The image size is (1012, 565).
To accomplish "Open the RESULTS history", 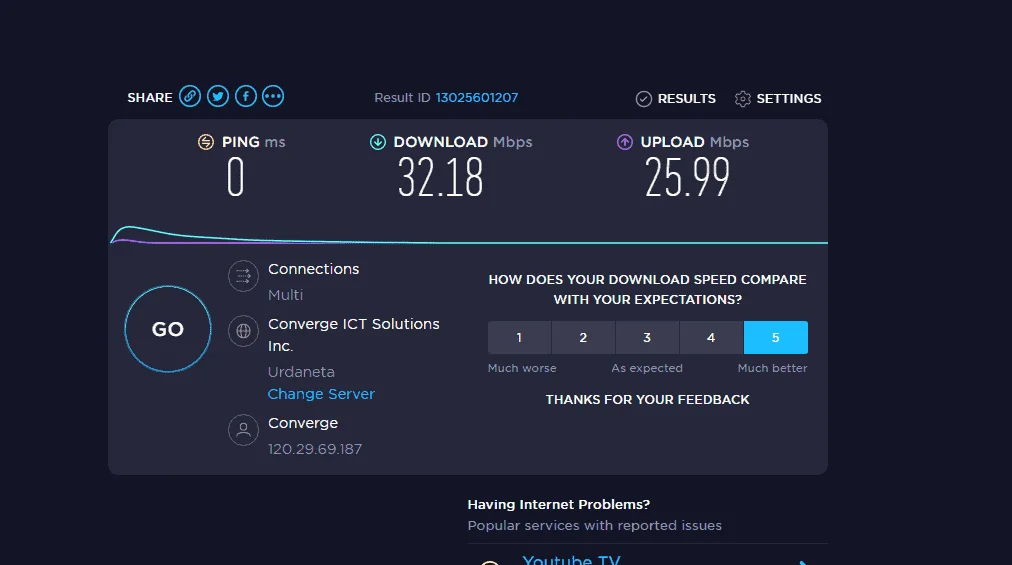I will tap(676, 99).
